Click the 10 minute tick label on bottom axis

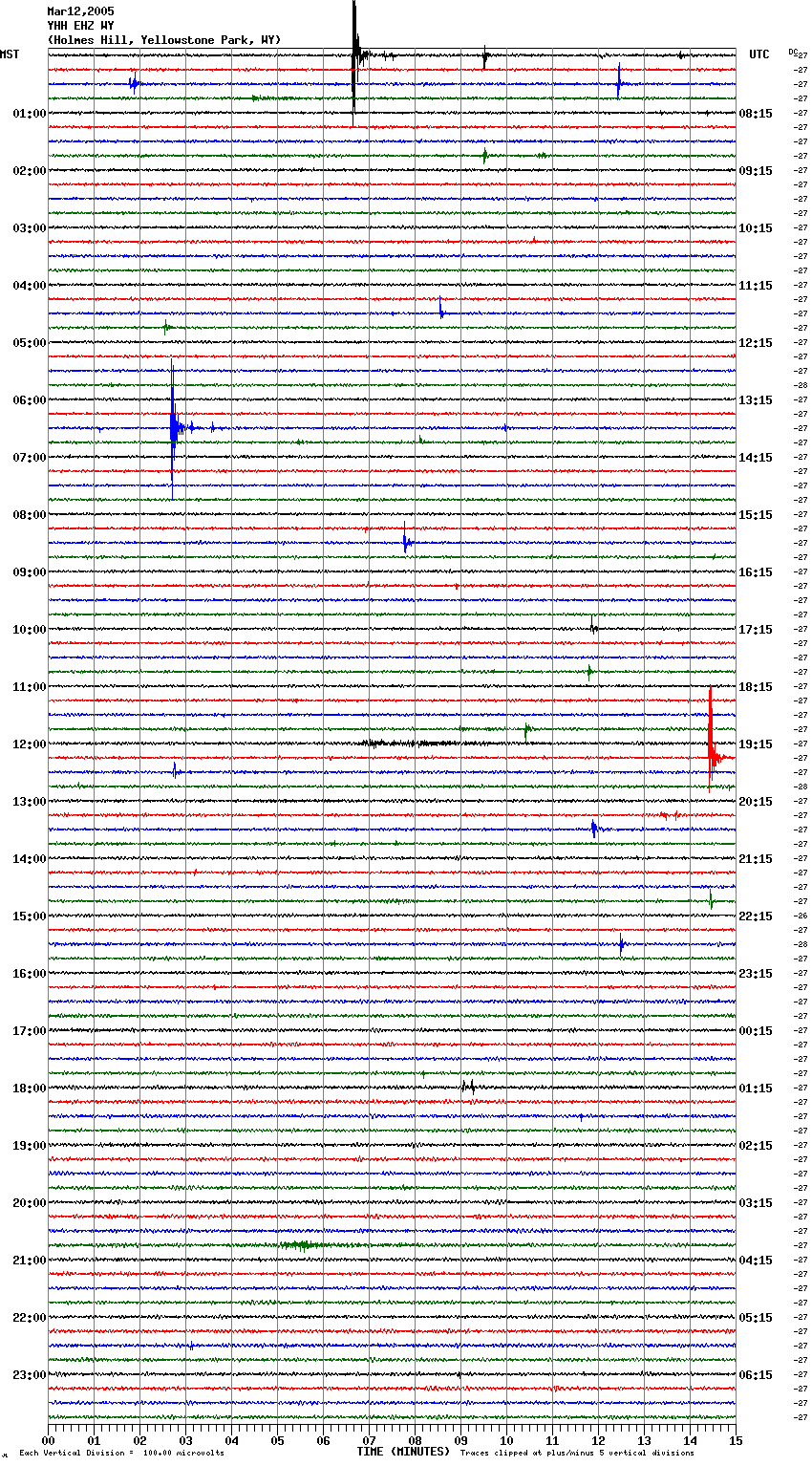pyautogui.click(x=506, y=1440)
